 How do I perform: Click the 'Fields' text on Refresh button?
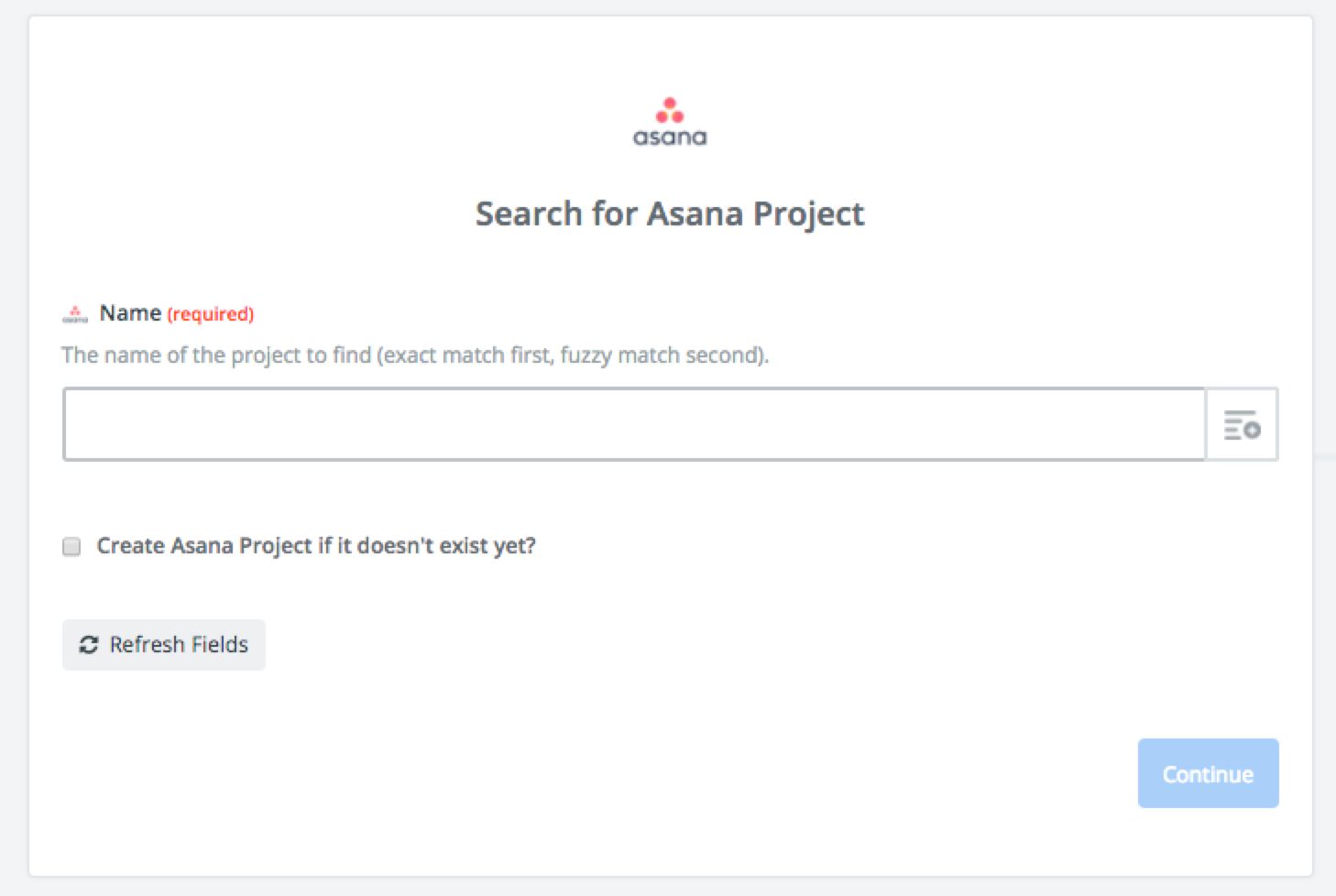(x=219, y=645)
